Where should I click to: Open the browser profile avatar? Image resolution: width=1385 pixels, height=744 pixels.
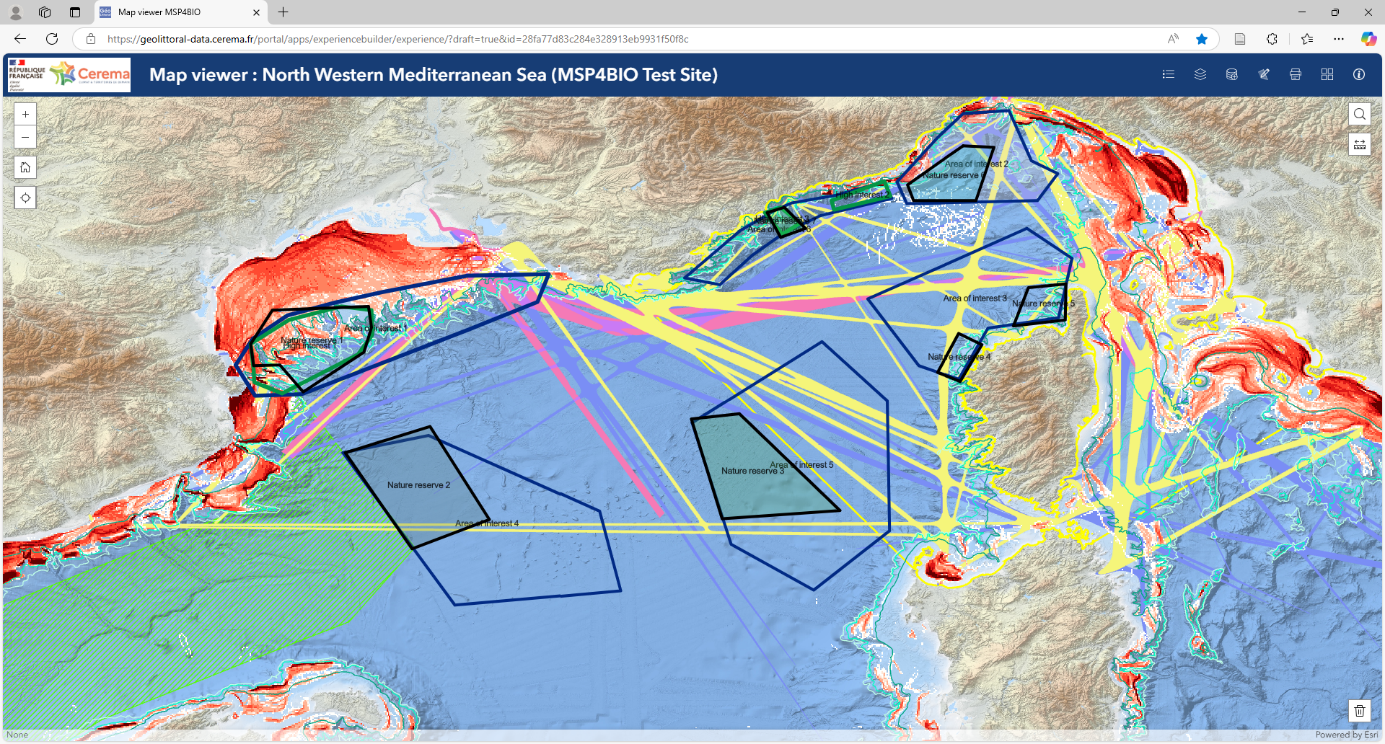(16, 12)
